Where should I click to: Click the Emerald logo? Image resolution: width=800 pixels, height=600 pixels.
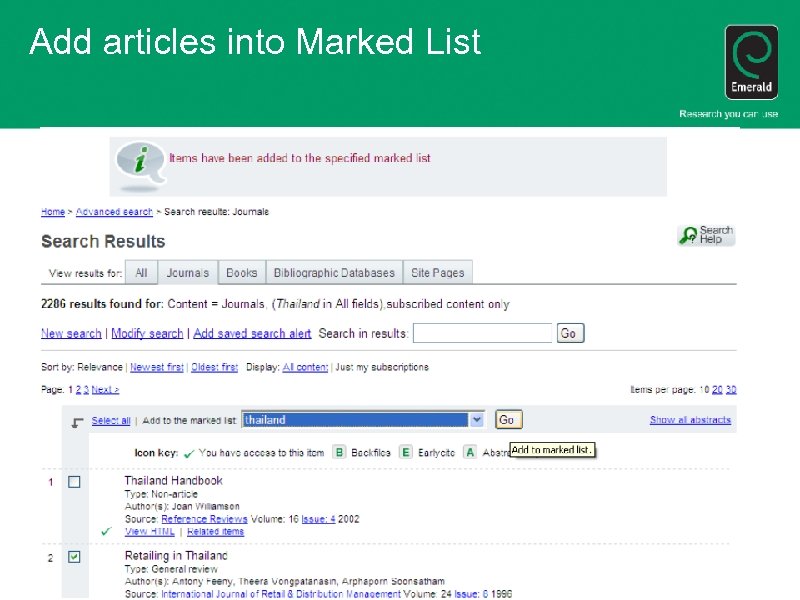point(751,62)
